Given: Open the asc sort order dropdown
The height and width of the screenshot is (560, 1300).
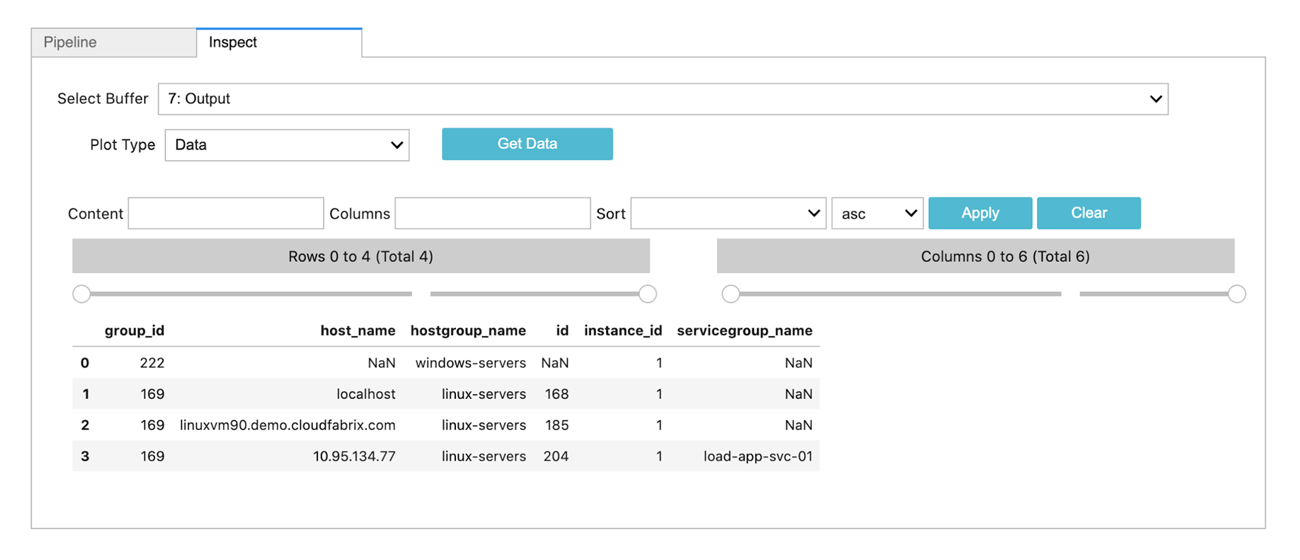Looking at the screenshot, I should [x=877, y=213].
